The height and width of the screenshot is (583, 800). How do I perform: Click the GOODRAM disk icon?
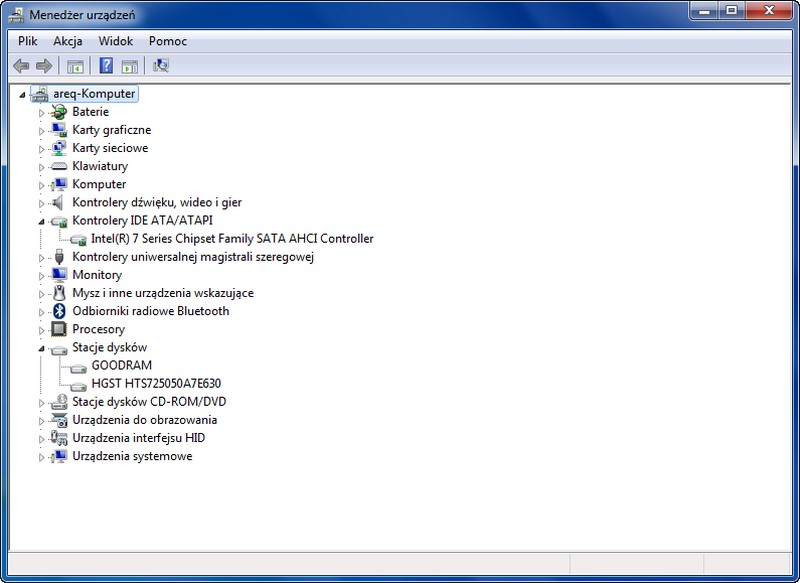pos(78,367)
